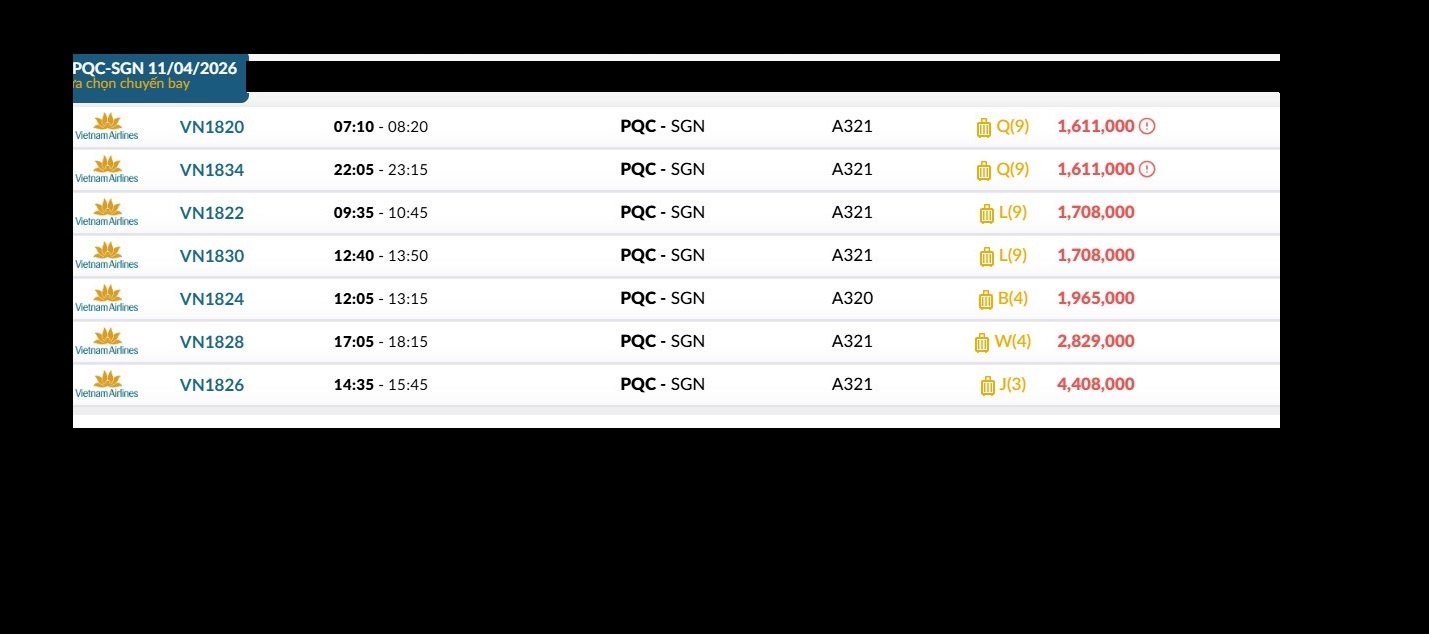
Task: Open flight number VN1820 link
Action: pos(211,127)
